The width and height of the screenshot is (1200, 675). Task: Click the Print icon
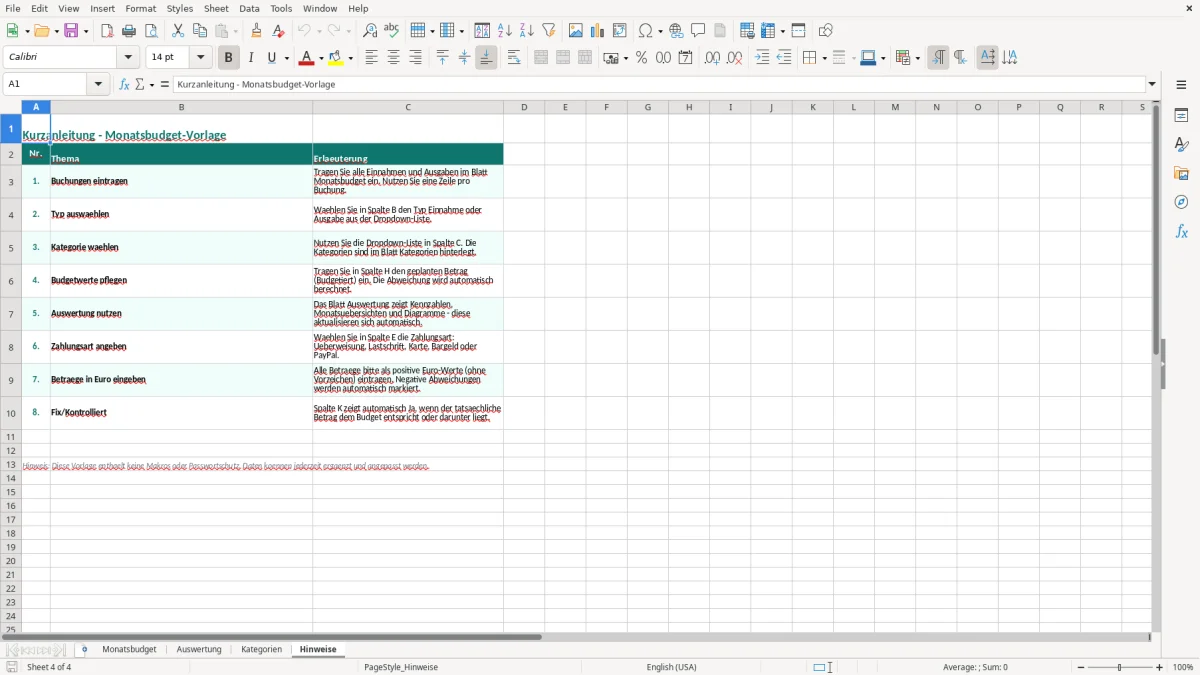pyautogui.click(x=129, y=31)
